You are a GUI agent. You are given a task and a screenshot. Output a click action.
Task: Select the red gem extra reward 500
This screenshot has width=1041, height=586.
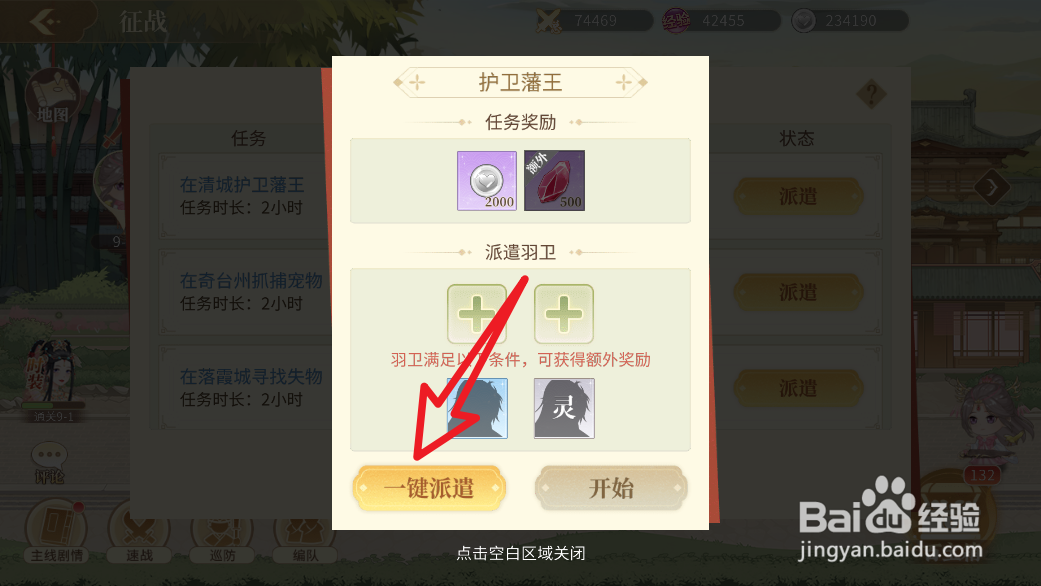(x=554, y=181)
